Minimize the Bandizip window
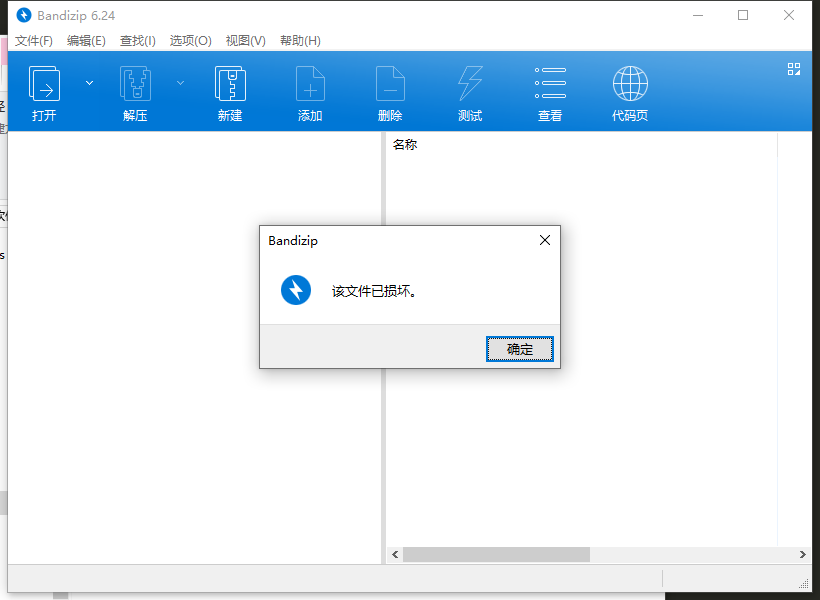 click(x=698, y=15)
